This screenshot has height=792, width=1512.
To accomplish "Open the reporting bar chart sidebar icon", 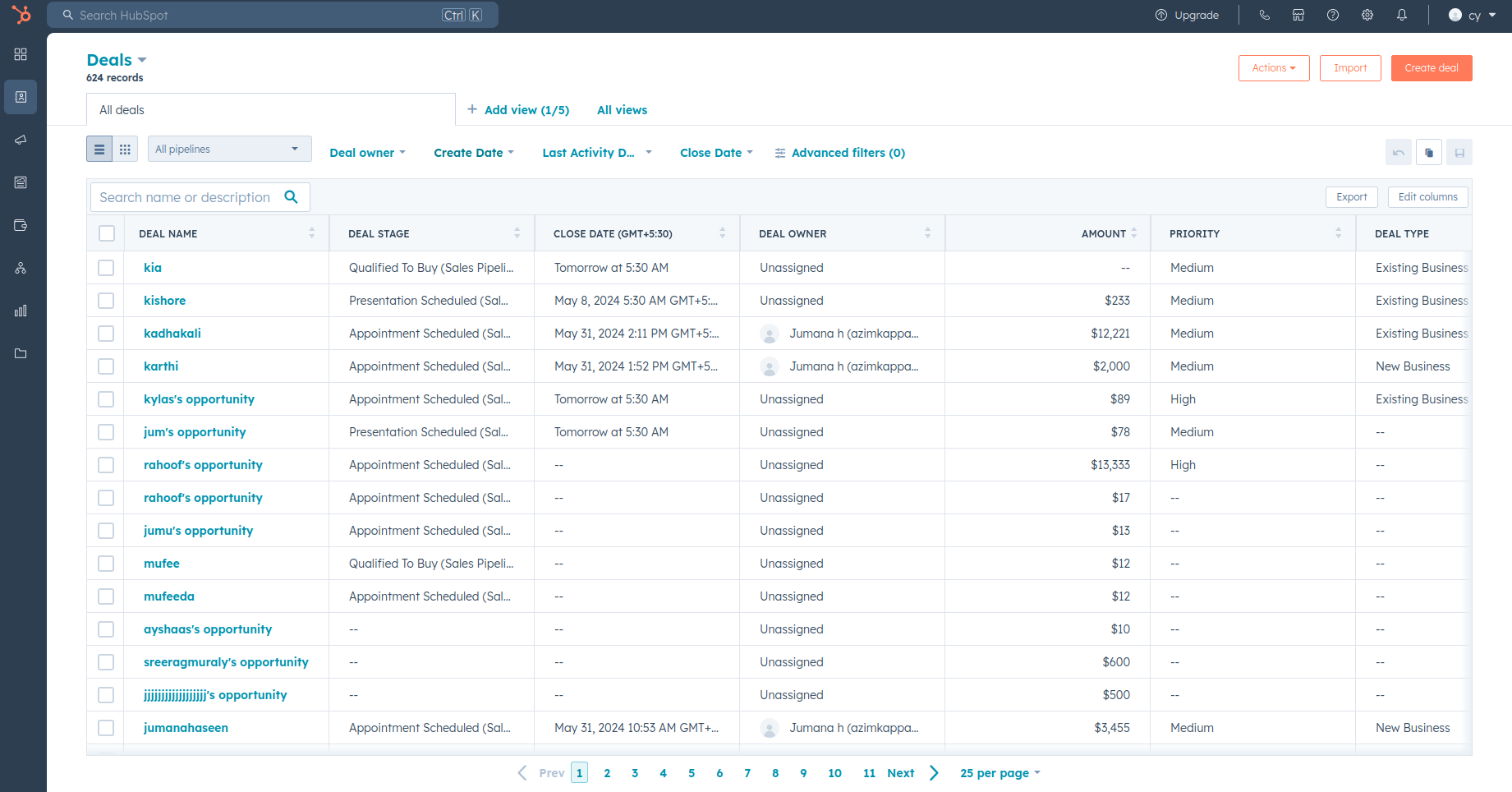I will 21,311.
